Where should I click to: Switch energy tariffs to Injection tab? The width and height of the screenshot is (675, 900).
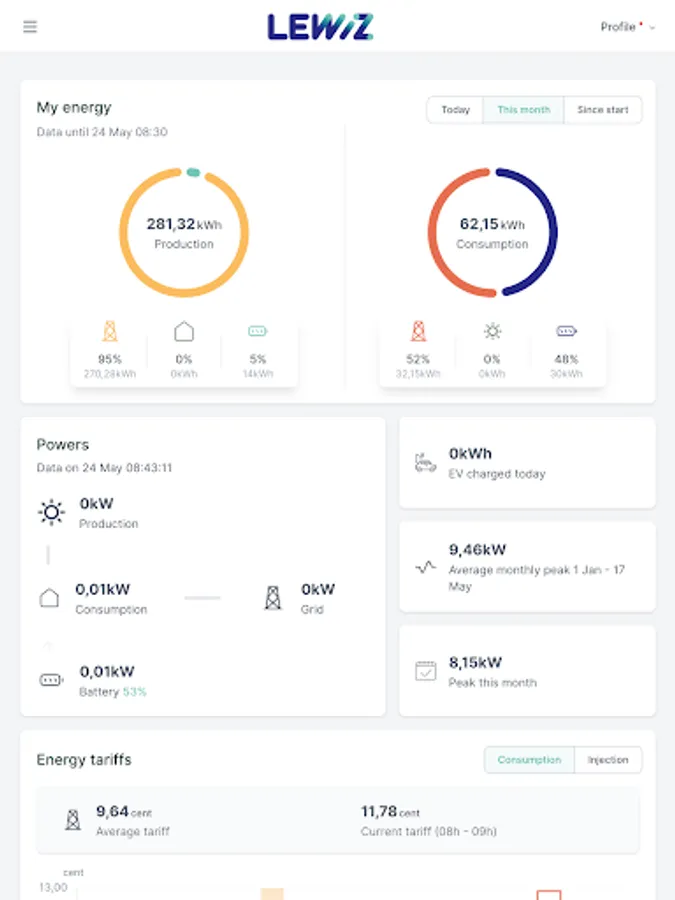[x=608, y=760]
